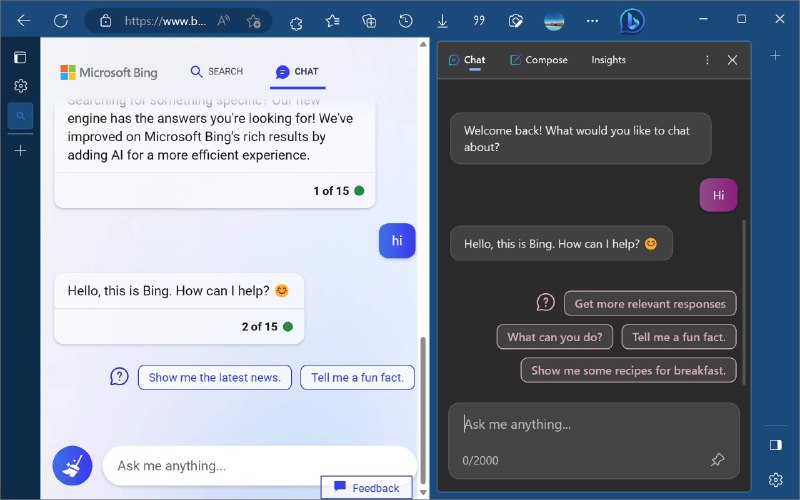
Task: Click the purple "Hi" sidebar message
Action: coord(718,195)
